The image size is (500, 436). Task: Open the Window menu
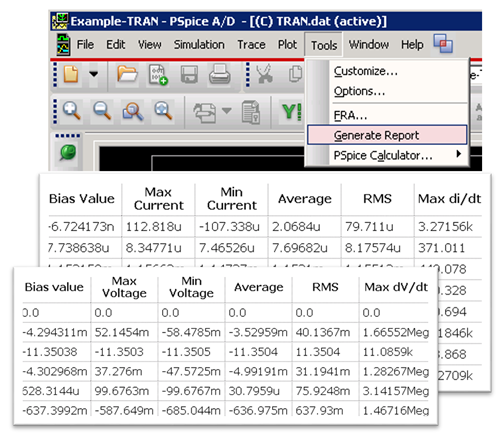click(369, 45)
